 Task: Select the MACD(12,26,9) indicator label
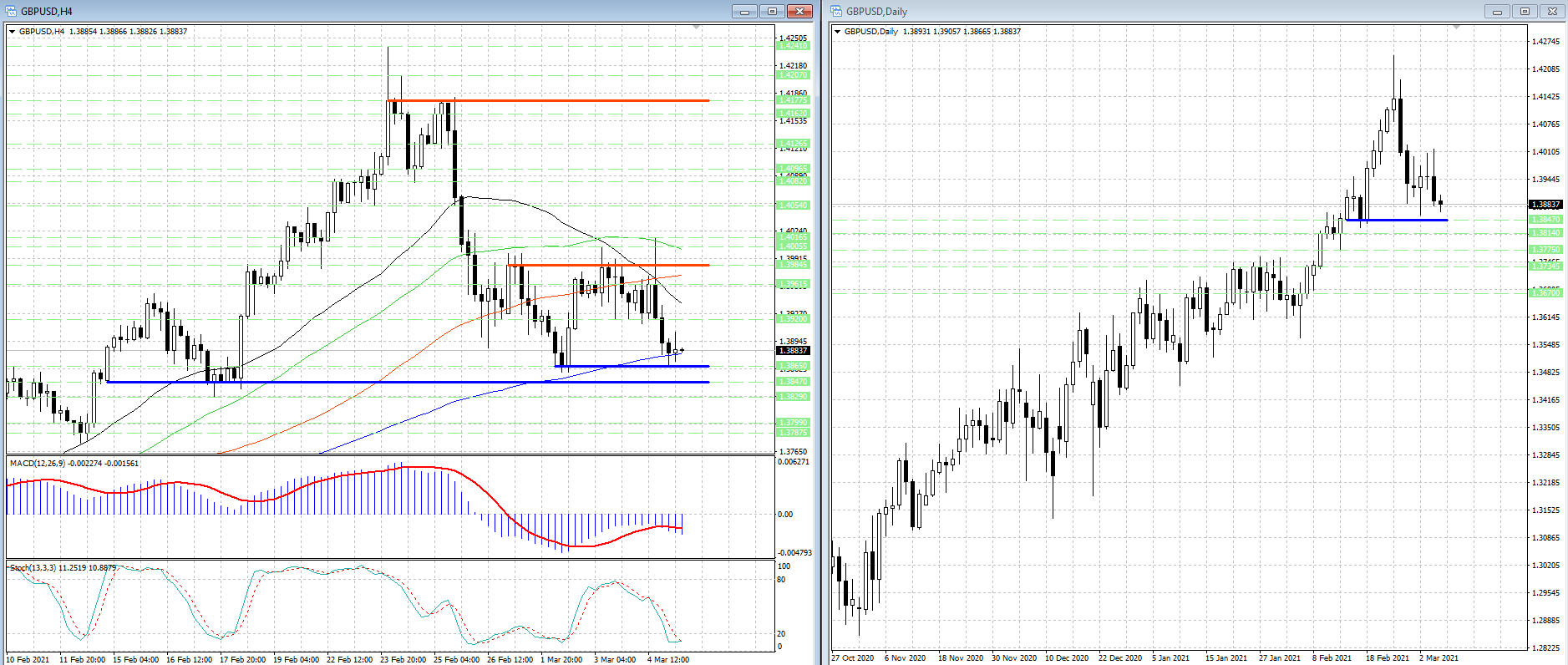click(x=38, y=463)
